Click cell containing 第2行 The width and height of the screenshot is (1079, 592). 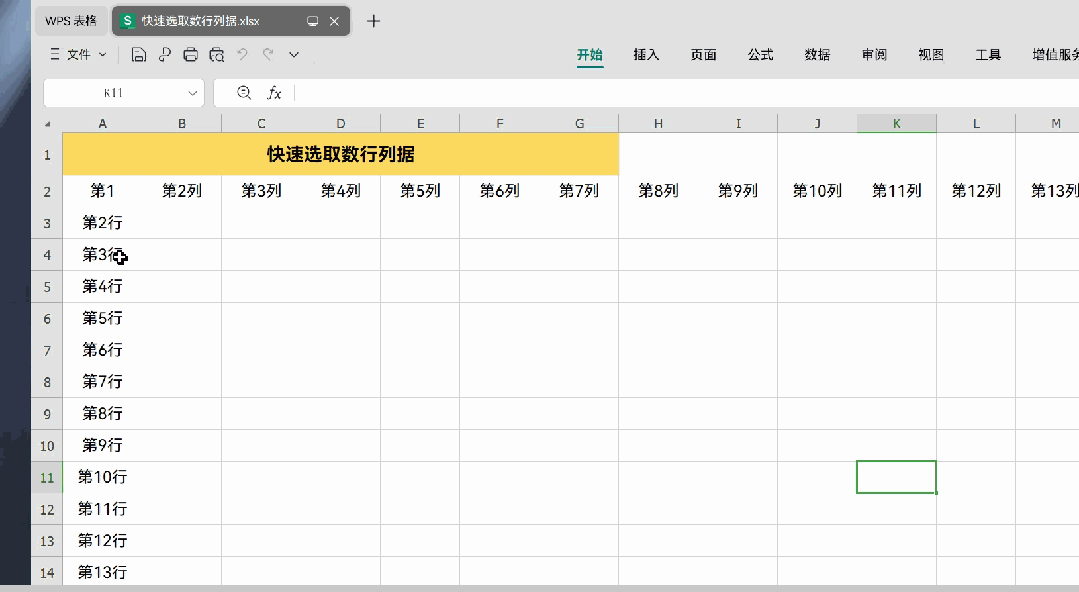point(103,222)
